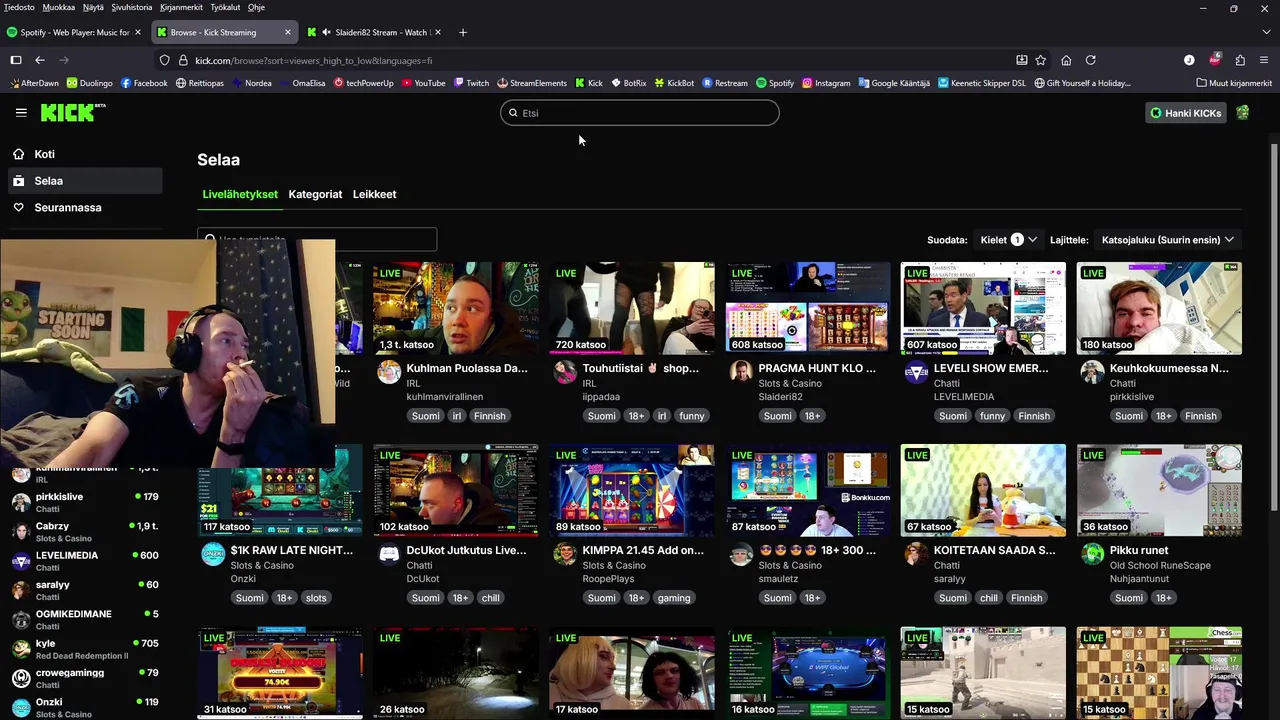The height and width of the screenshot is (720, 1280).
Task: Open the Firefox application menu
Action: click(1265, 60)
